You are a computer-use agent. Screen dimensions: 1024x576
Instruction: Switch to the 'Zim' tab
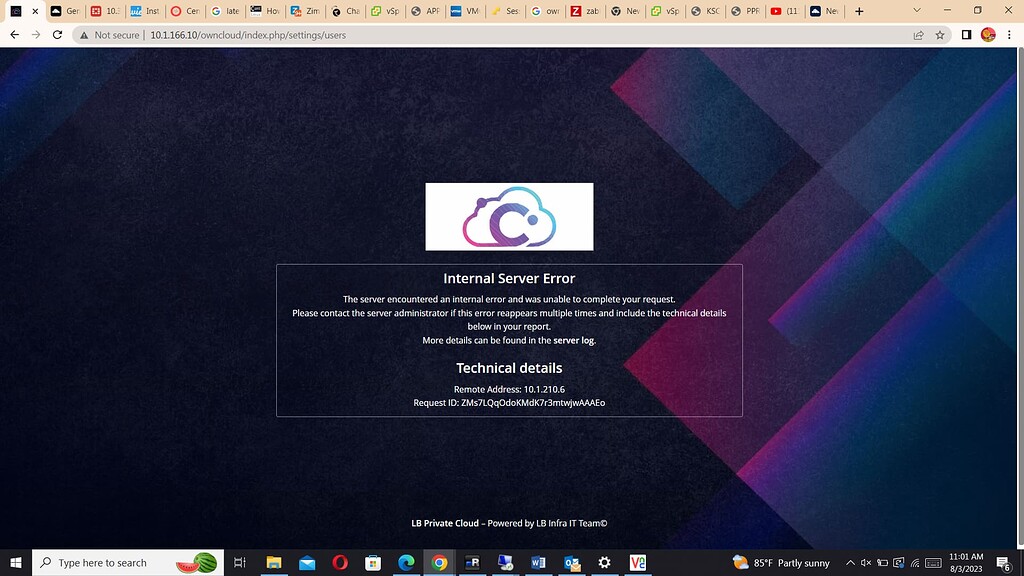tap(305, 11)
